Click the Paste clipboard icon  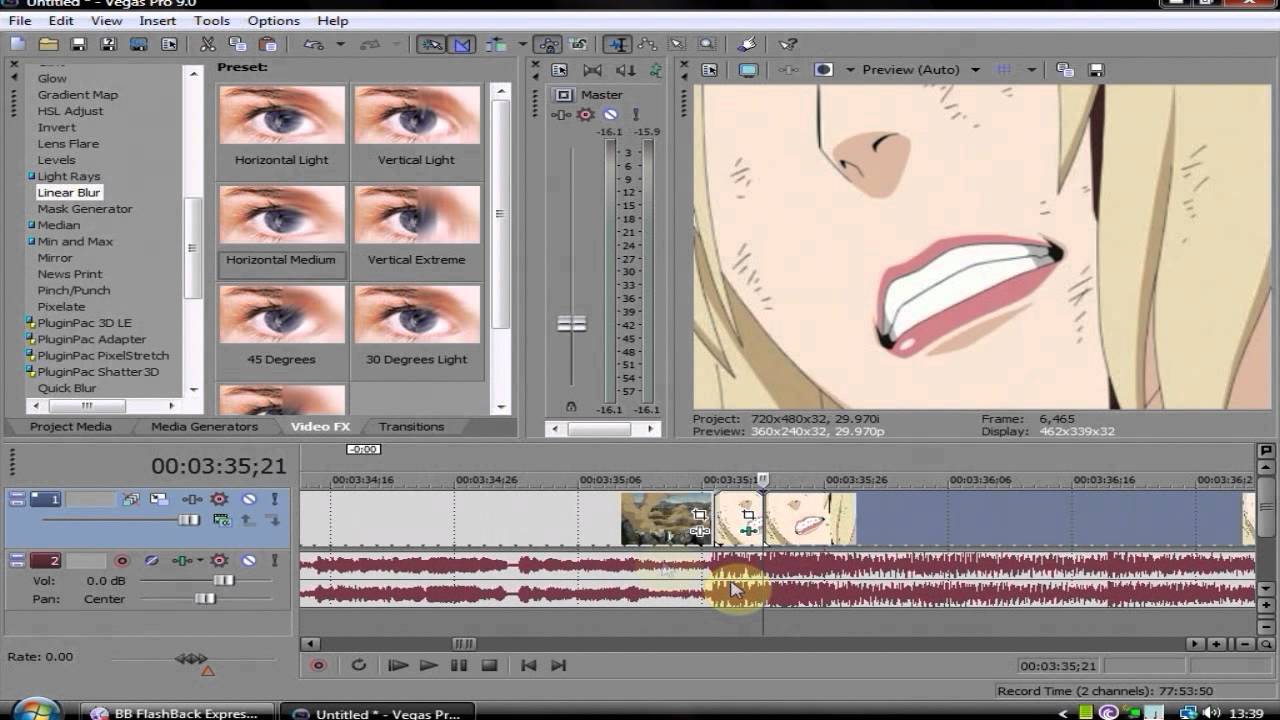(x=267, y=44)
